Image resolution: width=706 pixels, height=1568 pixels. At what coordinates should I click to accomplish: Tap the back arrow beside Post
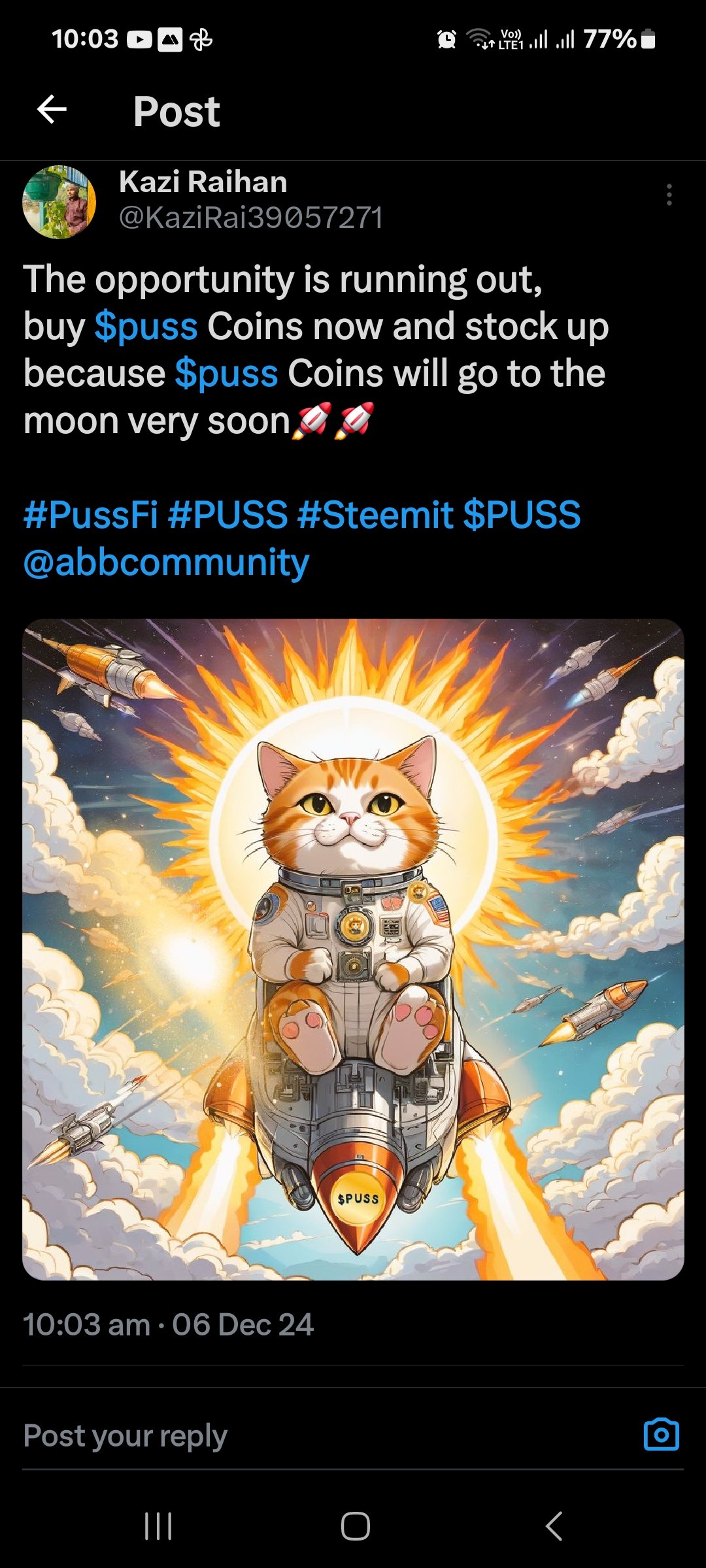coord(52,110)
